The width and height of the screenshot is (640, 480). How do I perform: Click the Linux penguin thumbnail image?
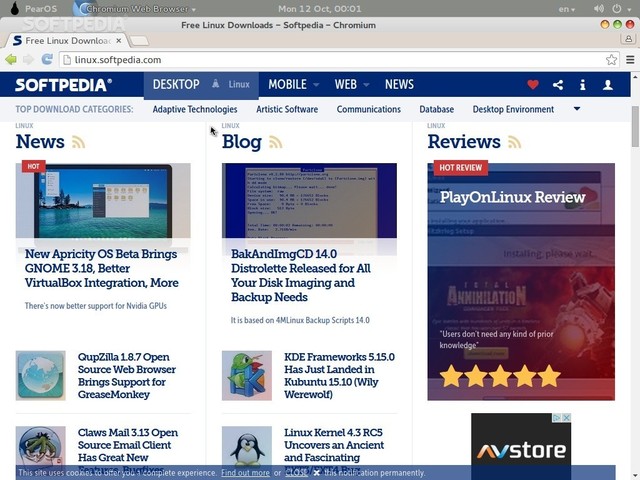coord(247,446)
